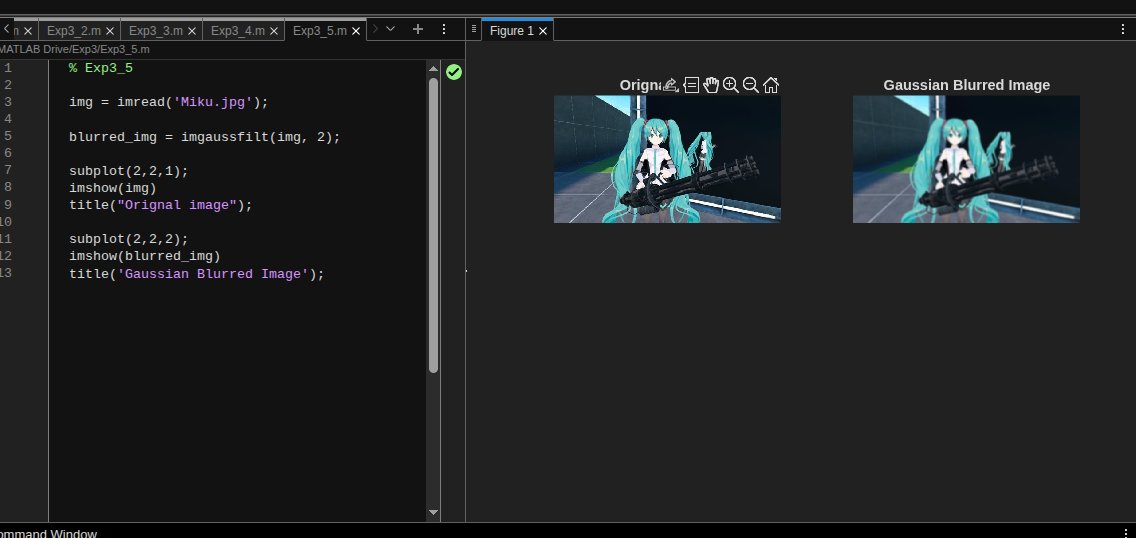The height and width of the screenshot is (538, 1136).
Task: Click the '% Exp3_5' comment line
Action: (101, 68)
